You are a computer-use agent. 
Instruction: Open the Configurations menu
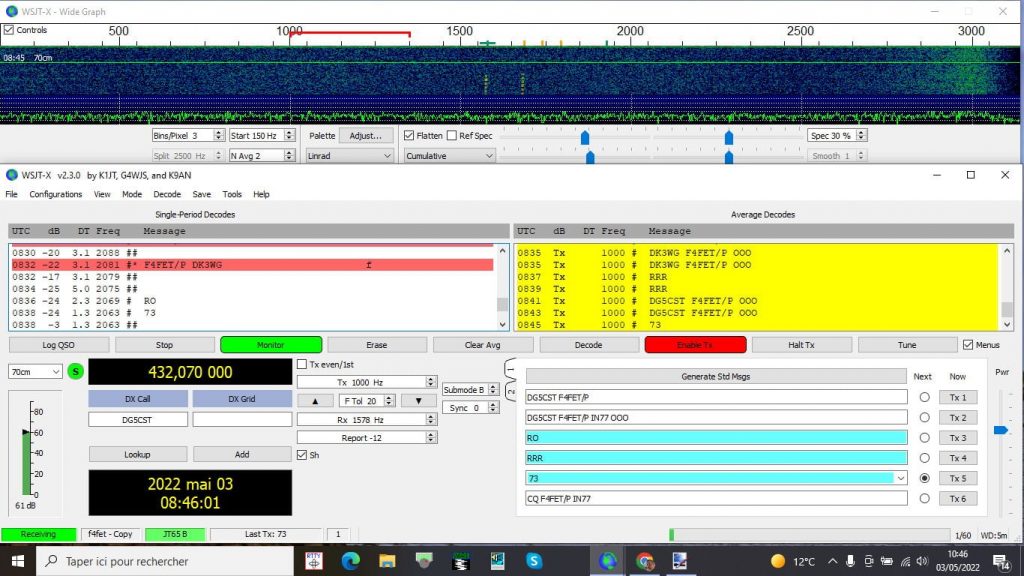click(x=56, y=194)
